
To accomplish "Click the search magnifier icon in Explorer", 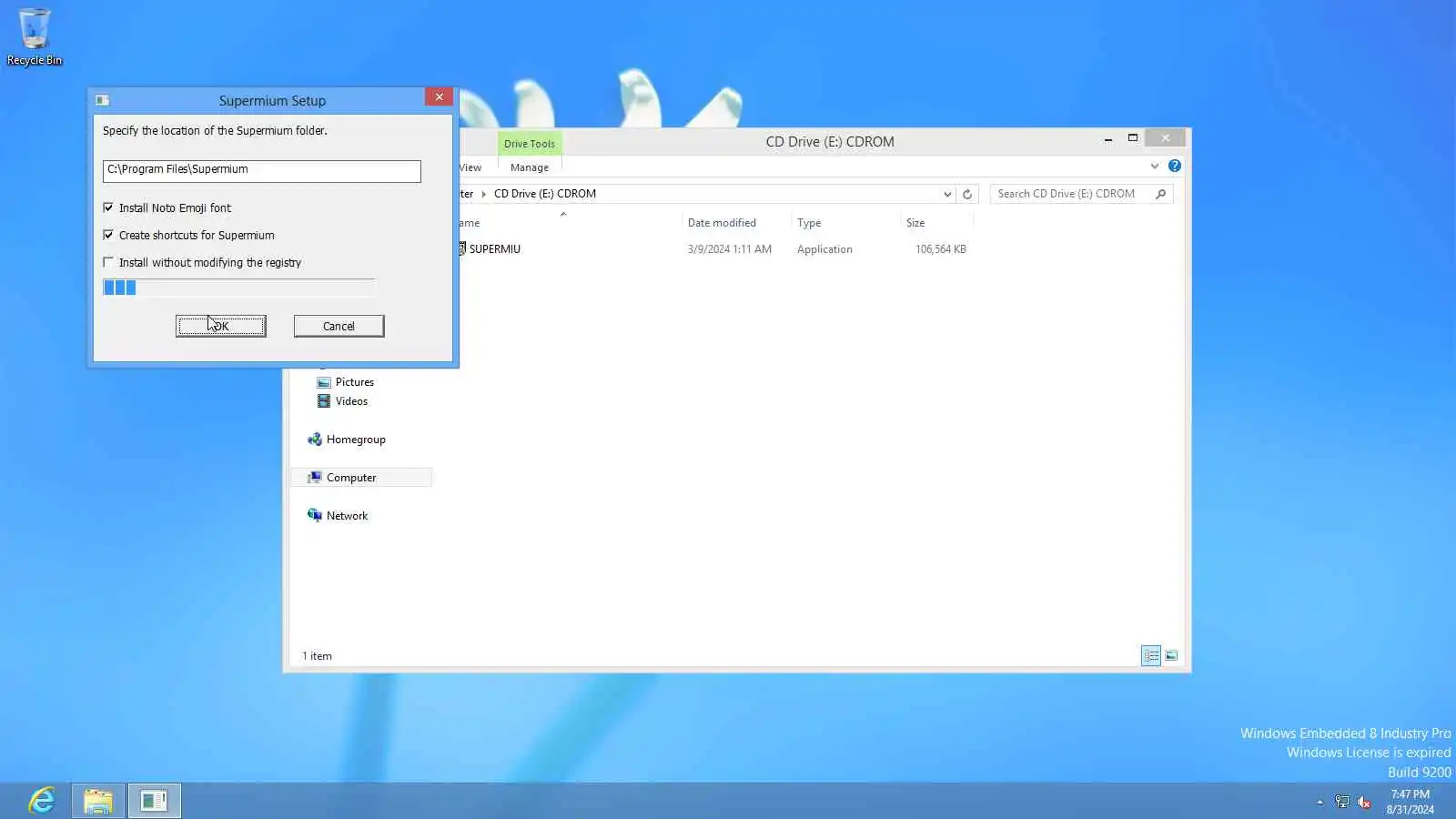I will point(1160,194).
